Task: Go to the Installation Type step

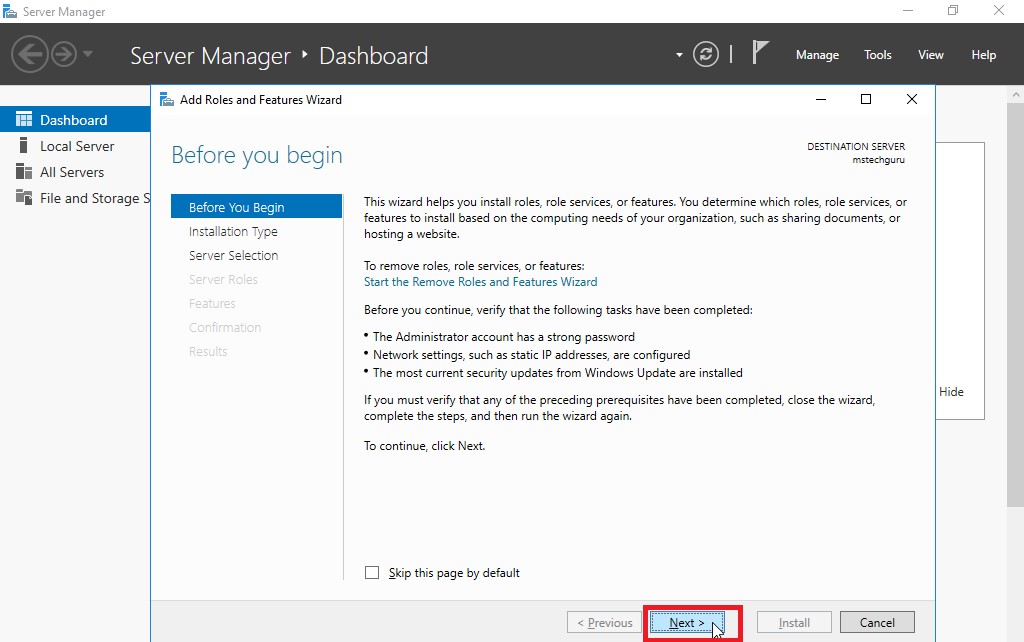Action: (233, 231)
